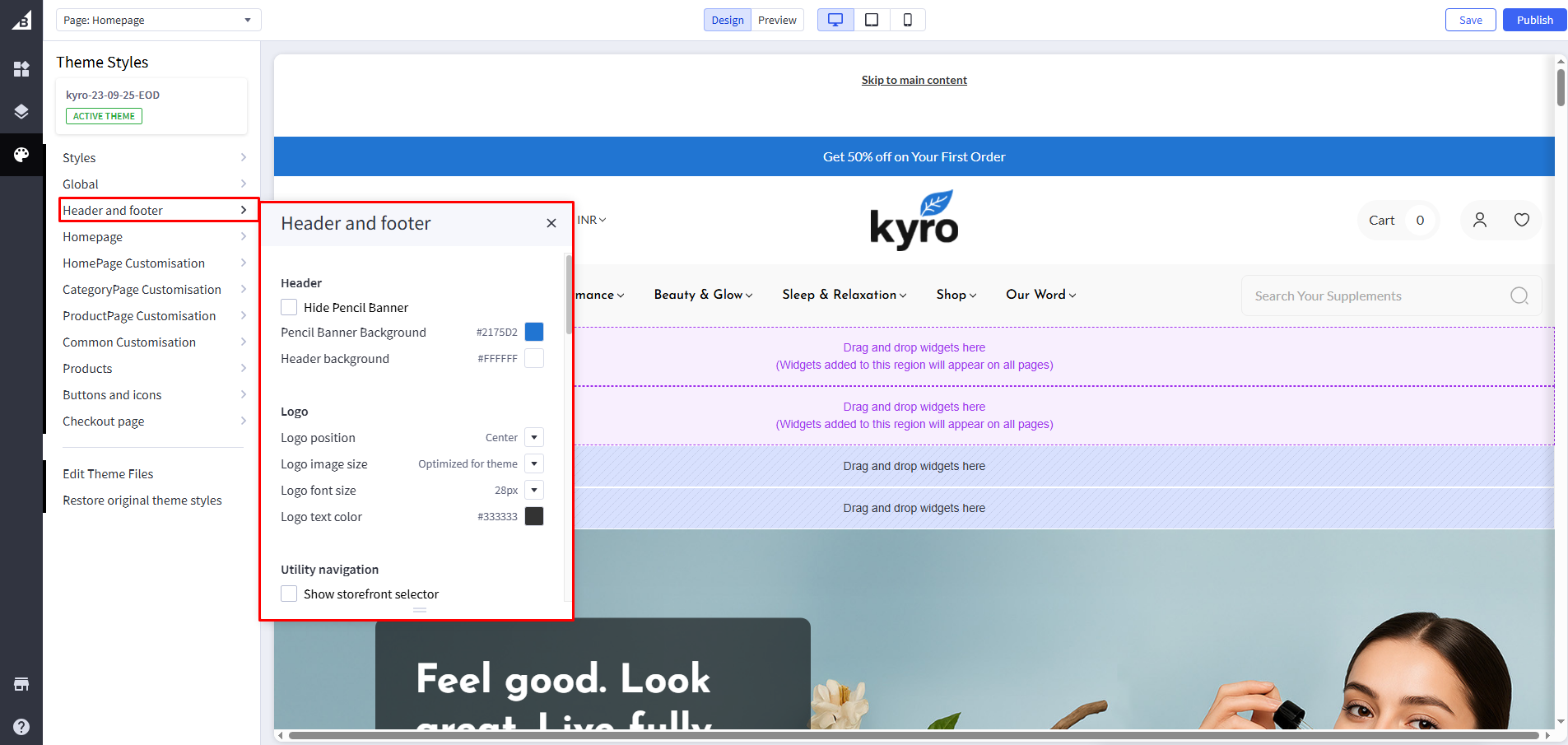1568x745 pixels.
Task: Open the Logo font size dropdown
Action: [534, 490]
